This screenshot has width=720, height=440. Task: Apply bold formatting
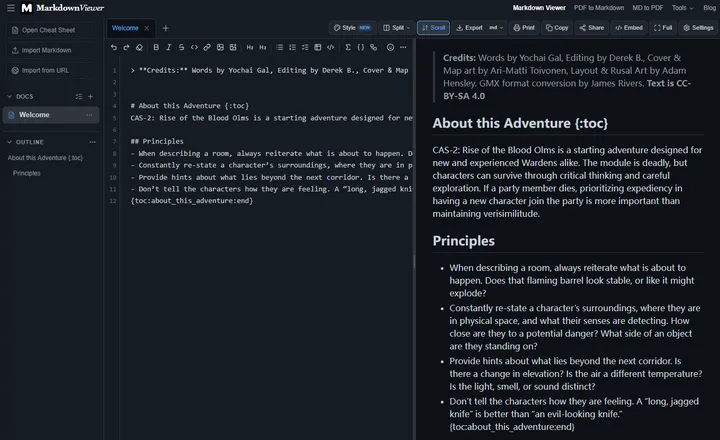point(156,47)
